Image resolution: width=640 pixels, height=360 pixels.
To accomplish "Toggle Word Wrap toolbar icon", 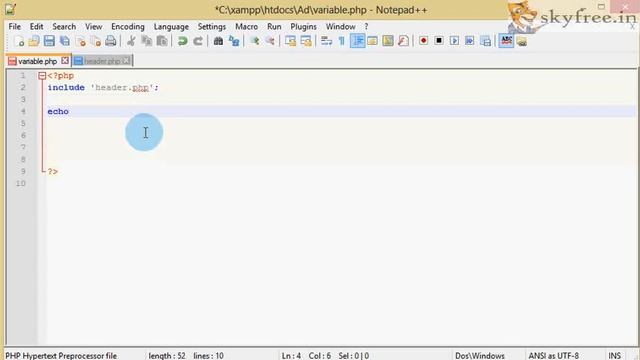I will tap(326, 41).
